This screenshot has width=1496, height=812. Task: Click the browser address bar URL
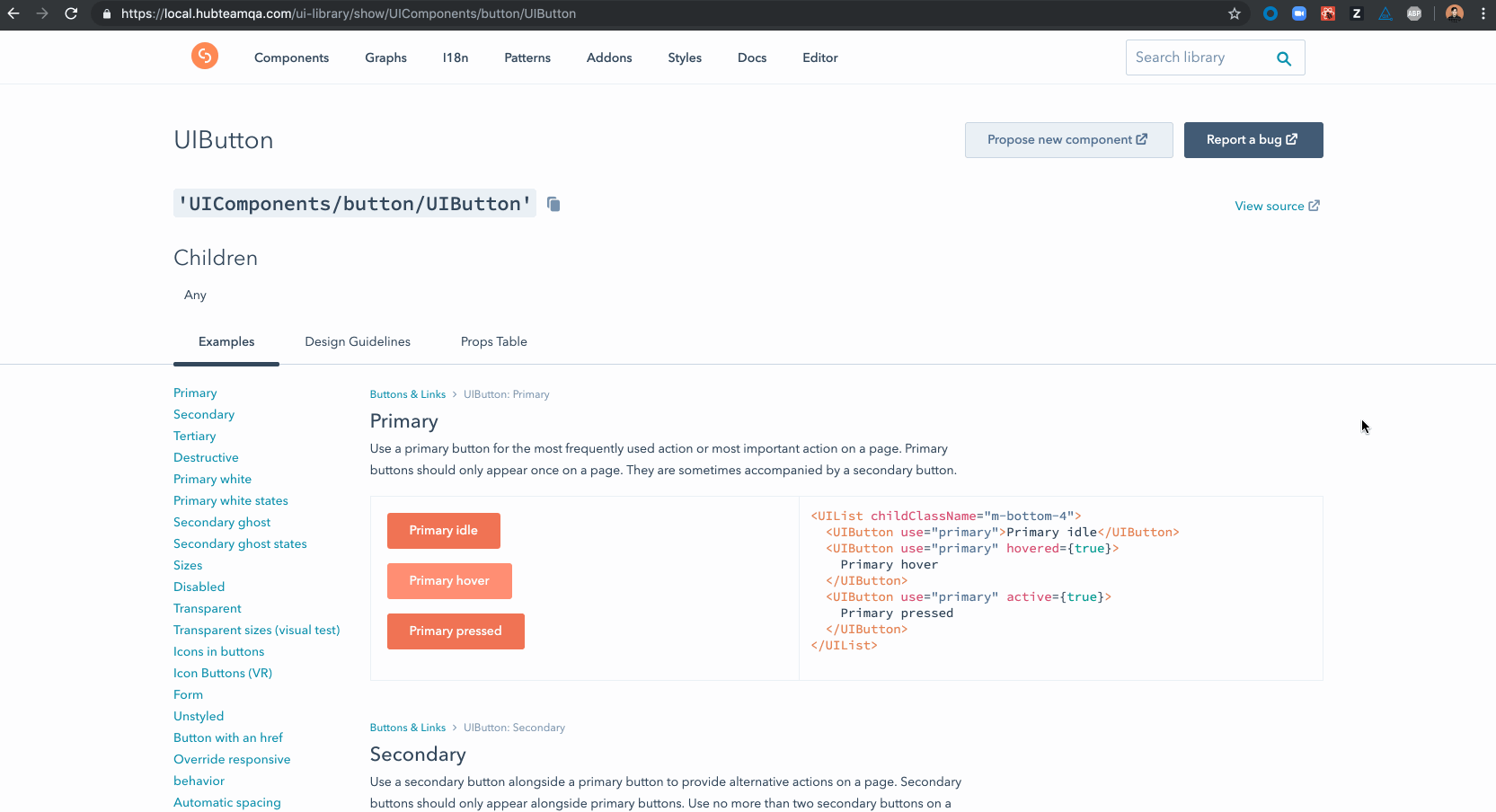point(349,13)
